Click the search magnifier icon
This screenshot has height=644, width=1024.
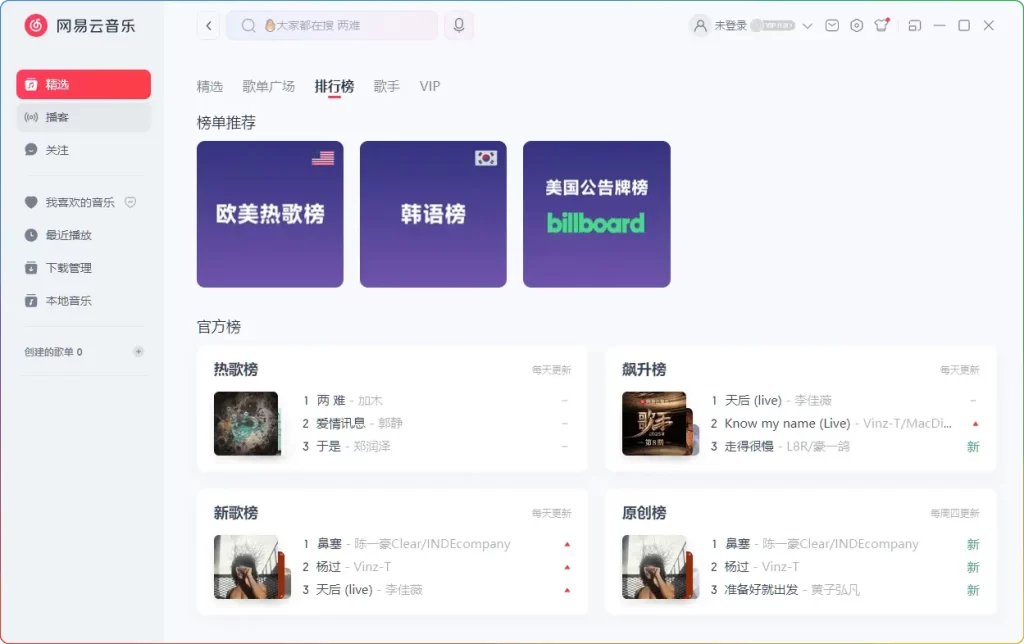[248, 25]
